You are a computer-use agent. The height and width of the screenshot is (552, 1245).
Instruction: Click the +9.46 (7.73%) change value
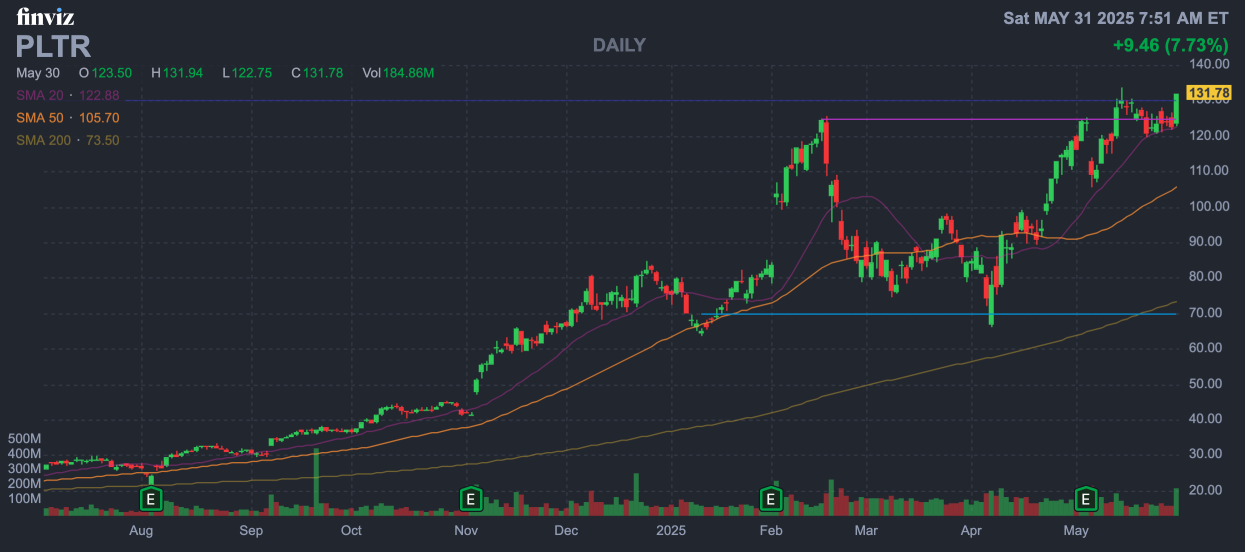pos(1170,45)
